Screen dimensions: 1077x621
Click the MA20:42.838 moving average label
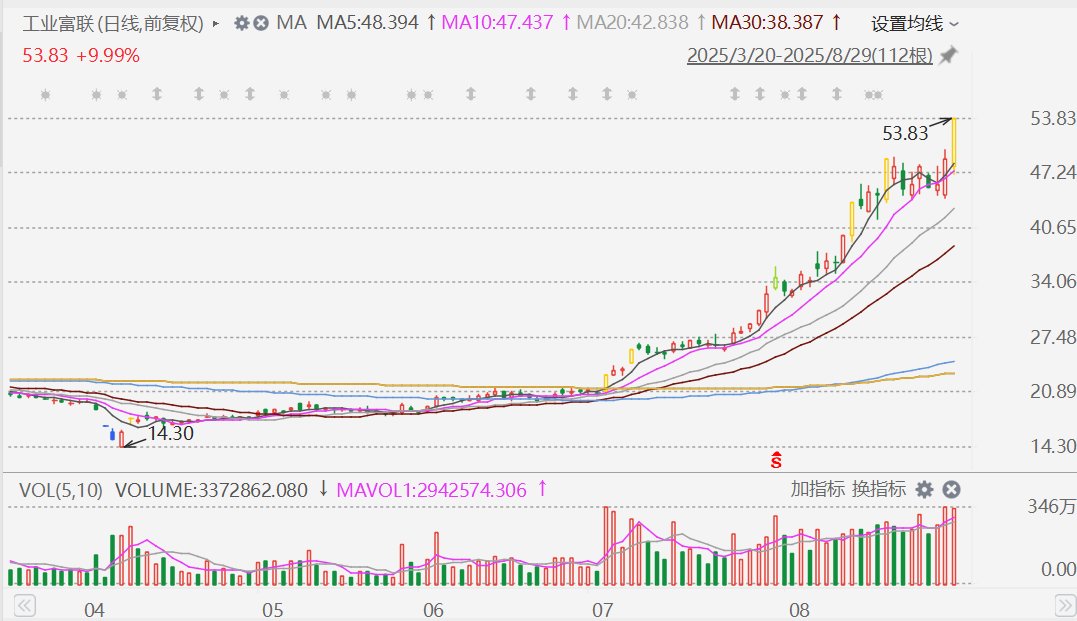pos(632,23)
